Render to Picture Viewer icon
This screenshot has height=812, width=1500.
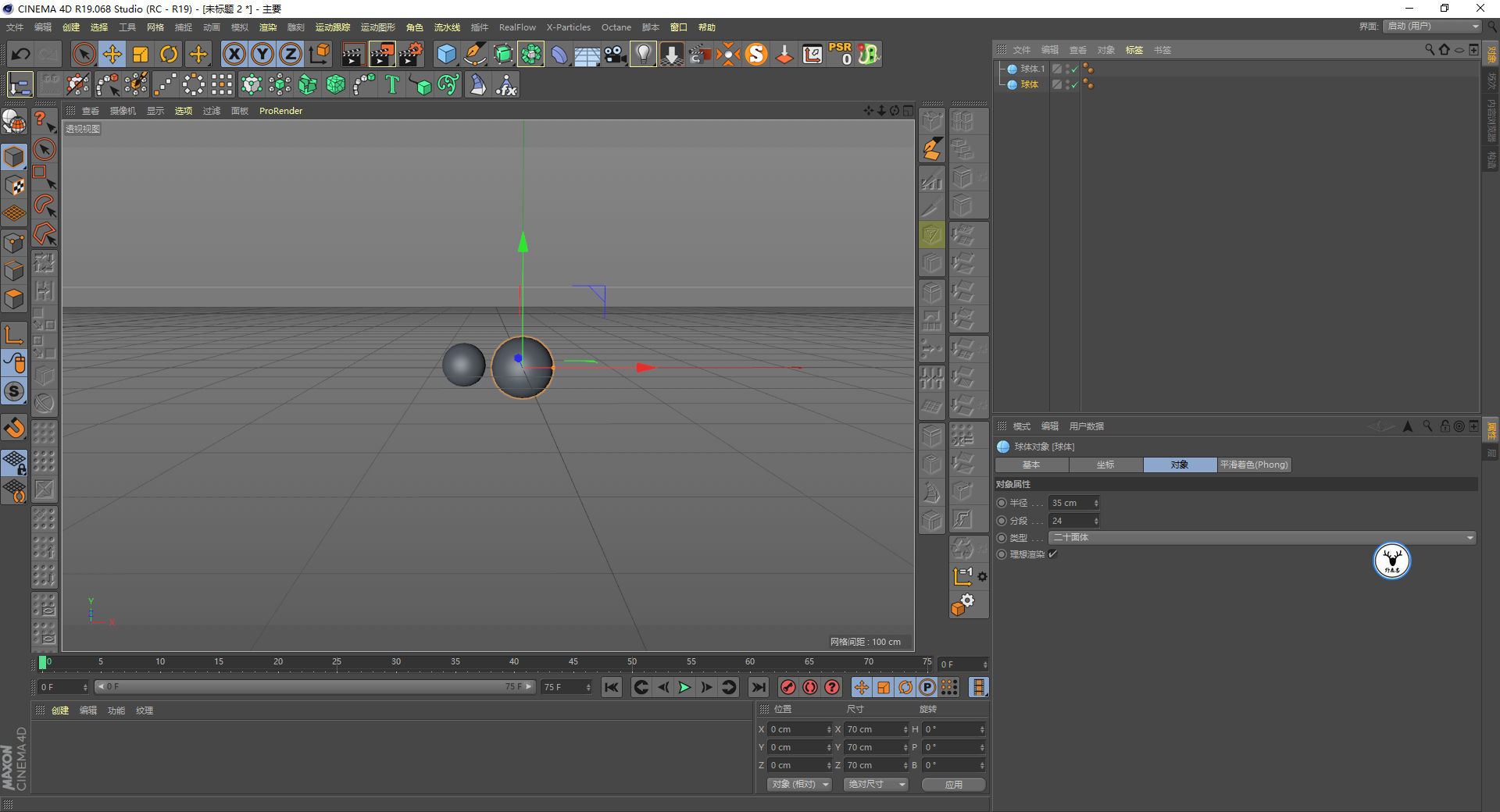(x=382, y=54)
